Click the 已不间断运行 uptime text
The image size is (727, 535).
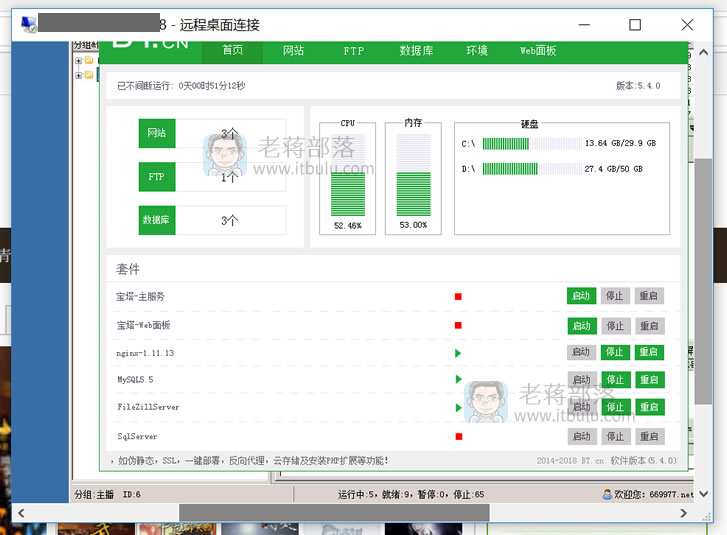coord(181,86)
